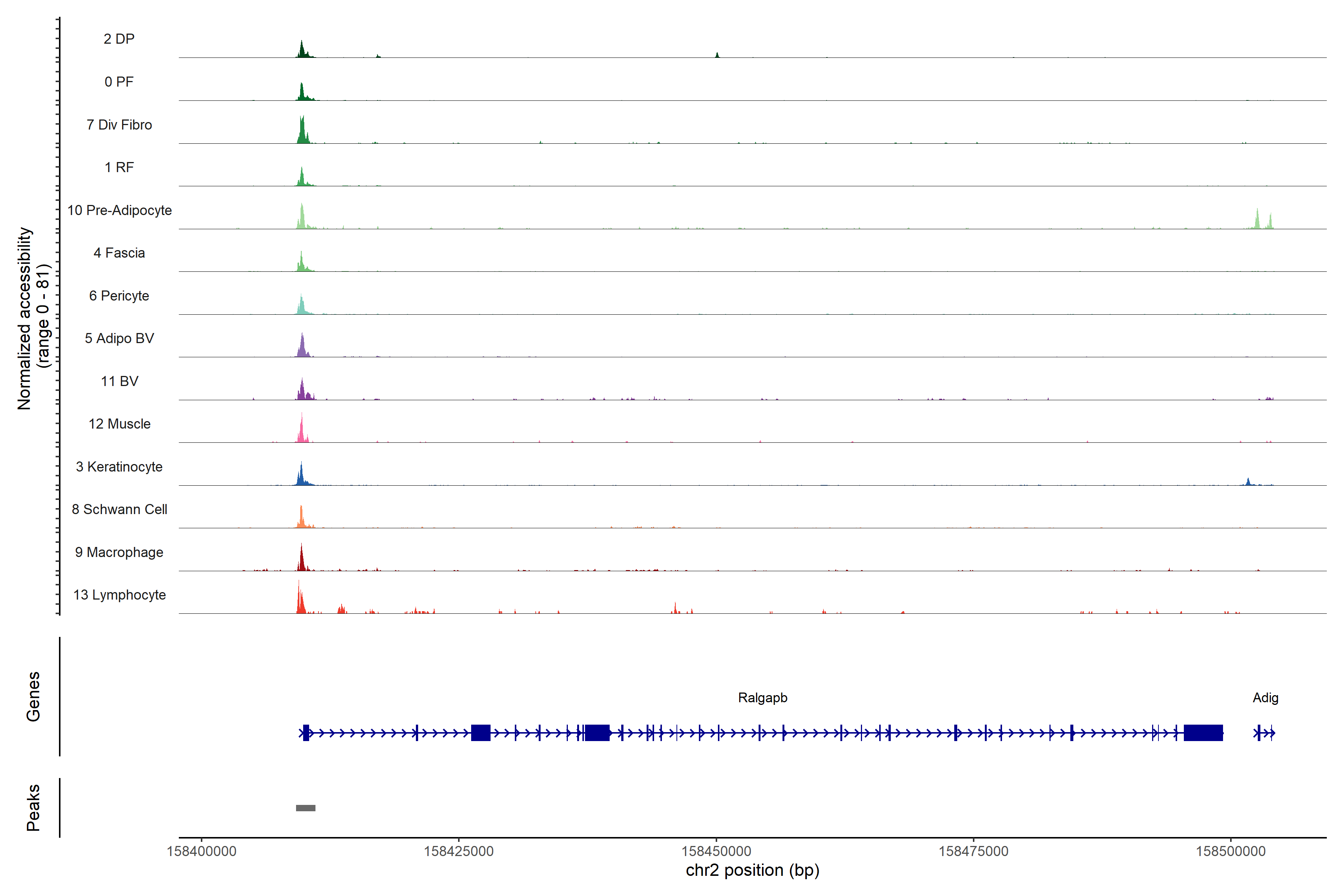This screenshot has height=896, width=1344.
Task: Click the large final exon of Ralgapb
Action: click(x=1203, y=732)
